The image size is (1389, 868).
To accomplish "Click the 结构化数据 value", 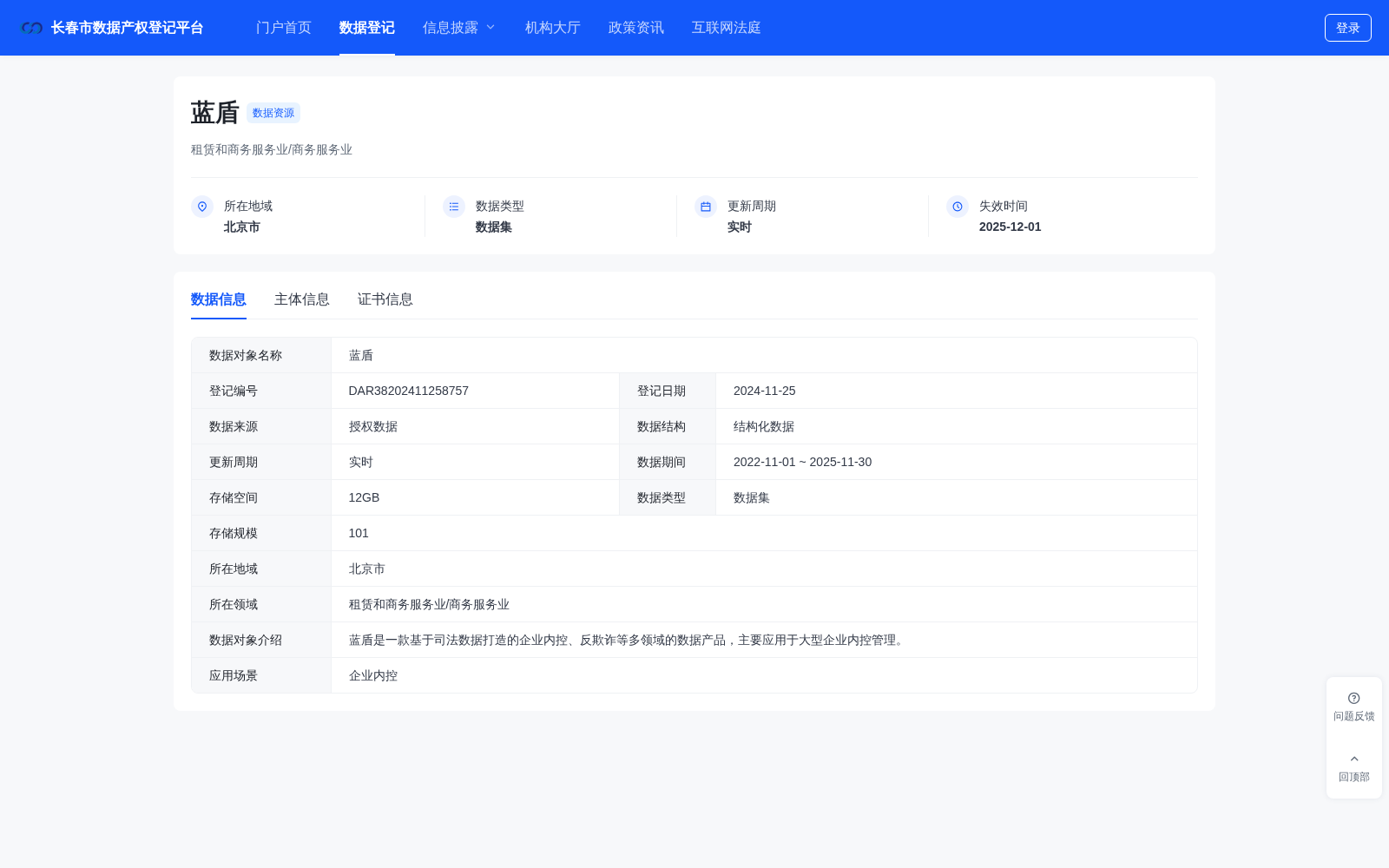I will 764,426.
